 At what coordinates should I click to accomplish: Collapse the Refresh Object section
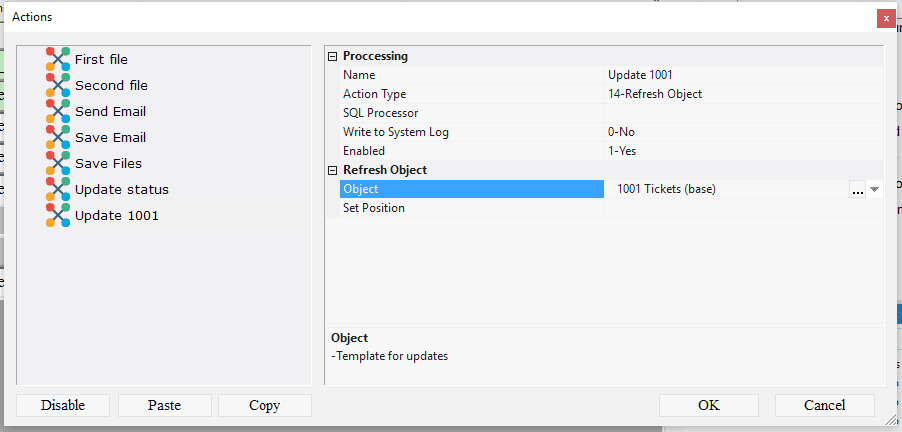pos(333,171)
